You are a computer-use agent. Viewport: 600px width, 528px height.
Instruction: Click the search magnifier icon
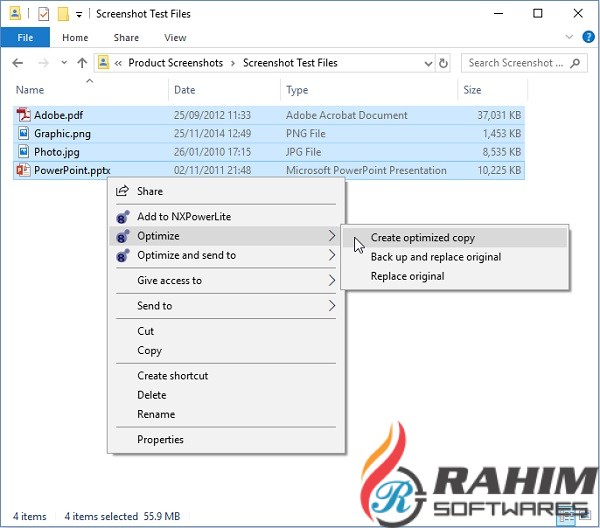[575, 63]
